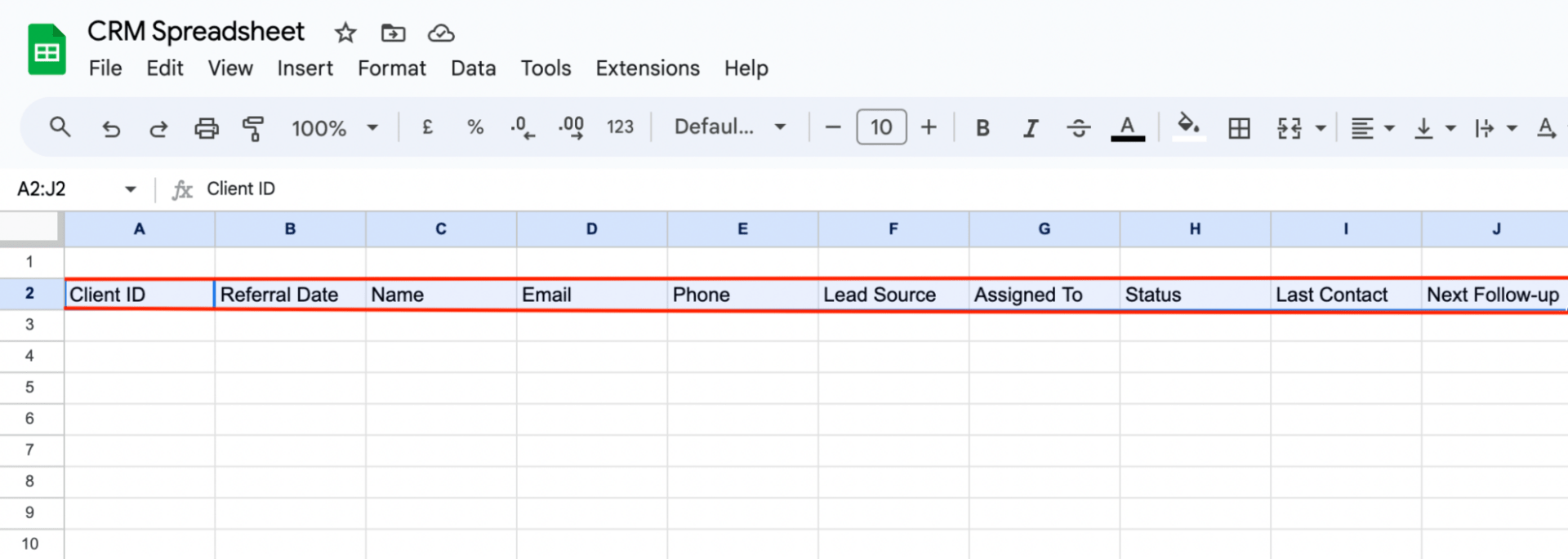Click the move to folder icon
This screenshot has height=559, width=1568.
[393, 33]
